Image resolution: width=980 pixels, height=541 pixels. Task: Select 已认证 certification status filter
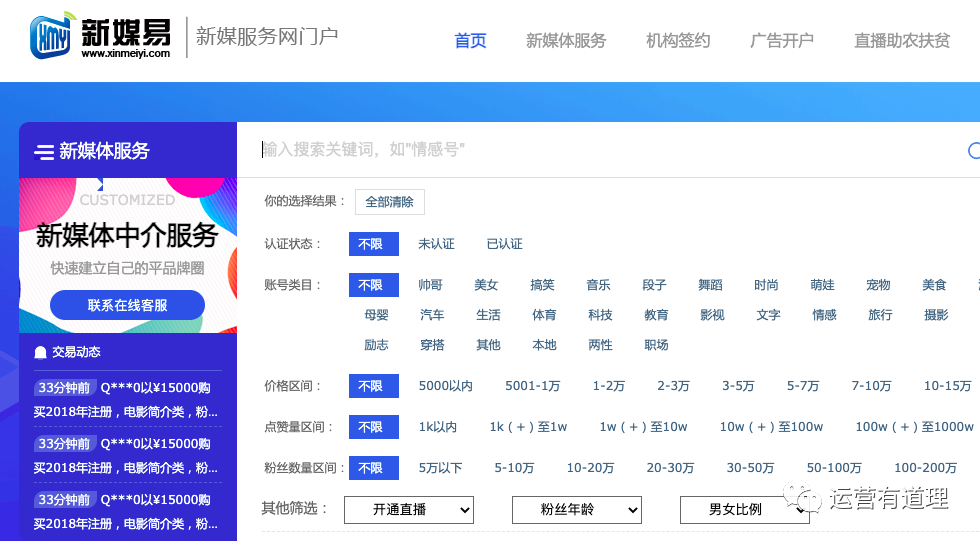click(x=504, y=244)
